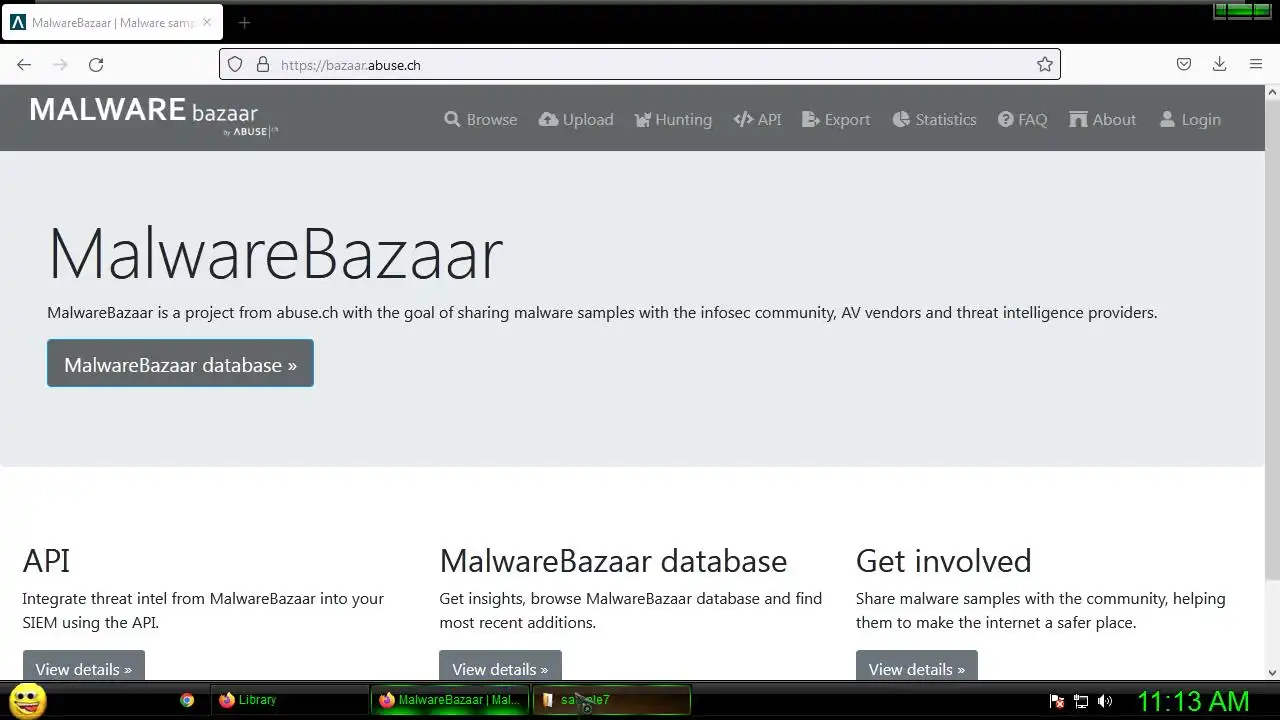The height and width of the screenshot is (720, 1280).
Task: View the Statistics page
Action: [x=934, y=119]
